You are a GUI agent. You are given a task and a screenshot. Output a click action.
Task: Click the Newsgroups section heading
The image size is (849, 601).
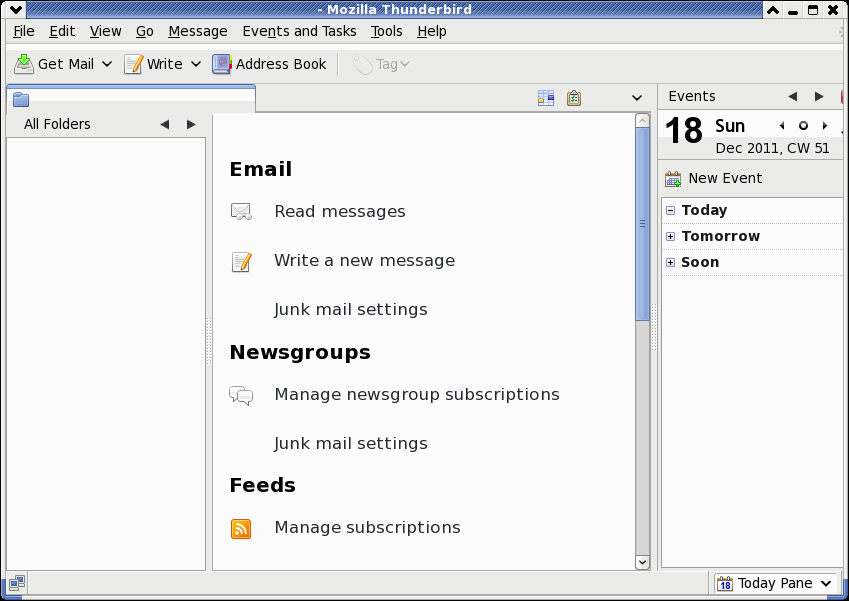coord(300,352)
